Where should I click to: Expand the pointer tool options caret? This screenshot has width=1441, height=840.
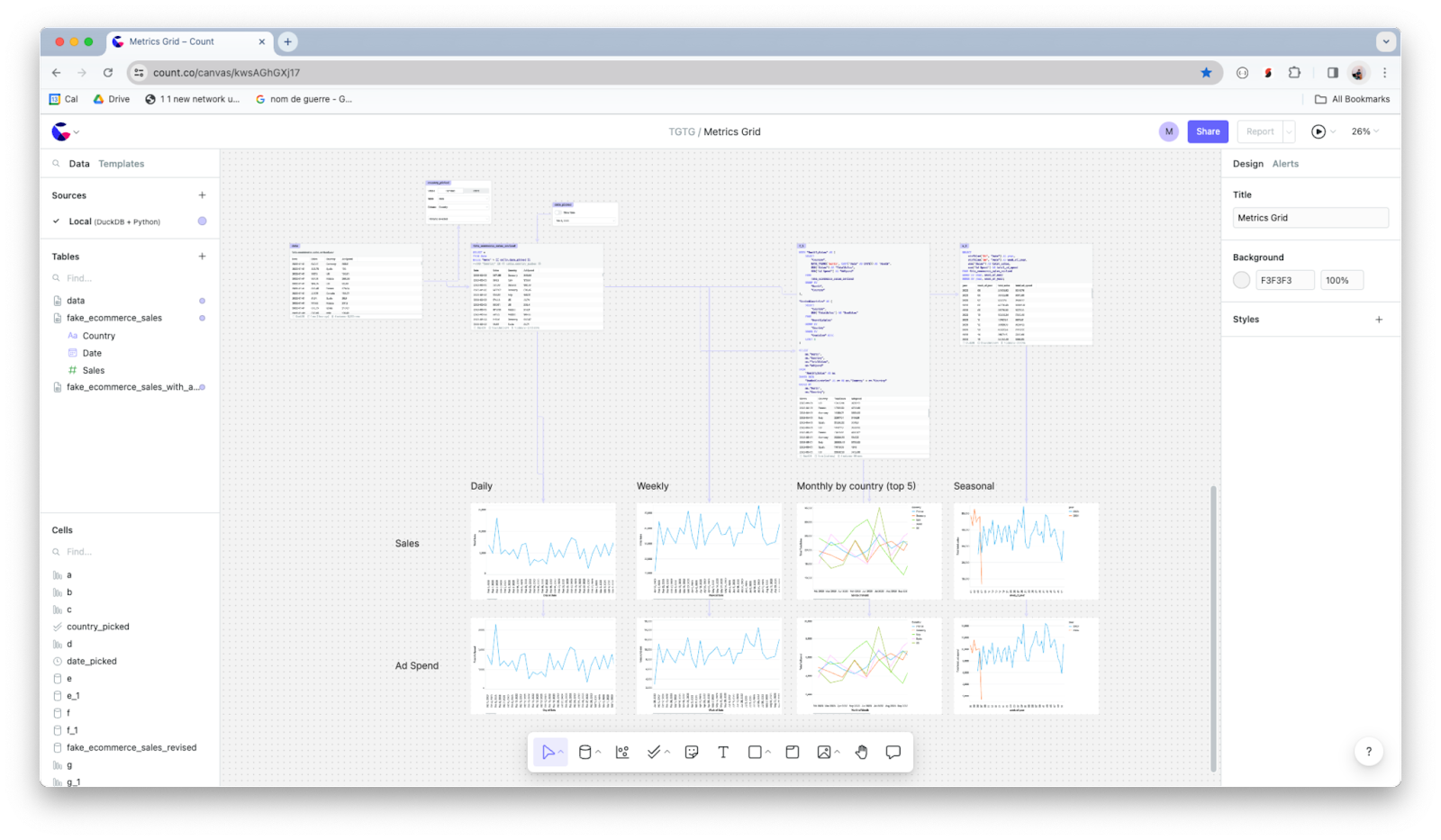tap(561, 753)
